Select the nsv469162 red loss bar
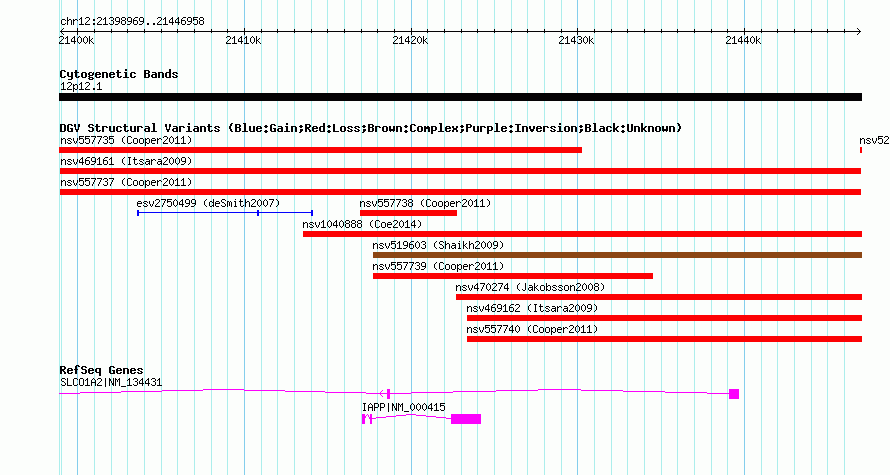 (665, 318)
